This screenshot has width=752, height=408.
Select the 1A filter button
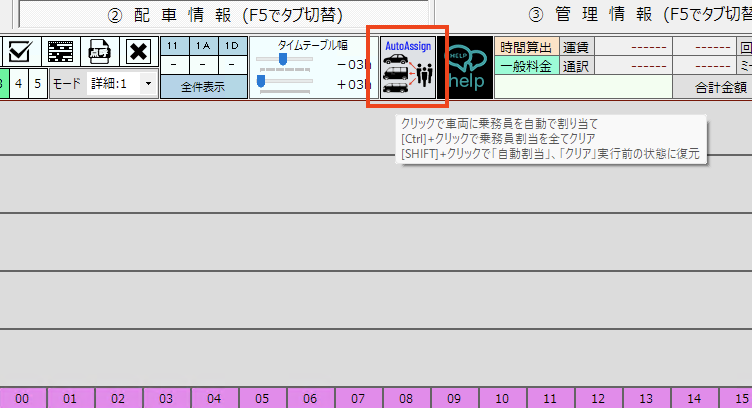pyautogui.click(x=203, y=46)
